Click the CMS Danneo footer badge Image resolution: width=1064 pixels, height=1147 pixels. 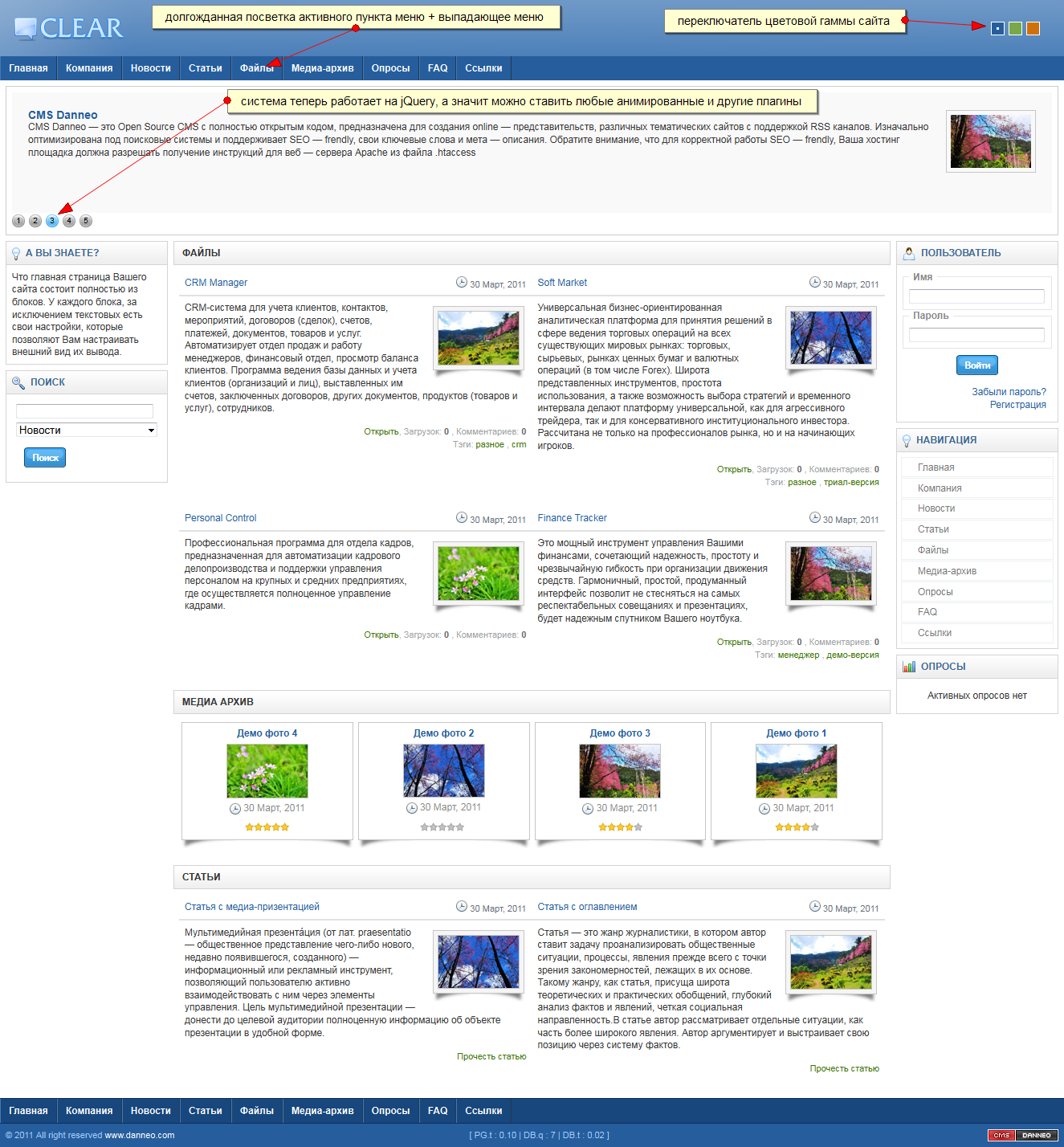[x=1023, y=1135]
